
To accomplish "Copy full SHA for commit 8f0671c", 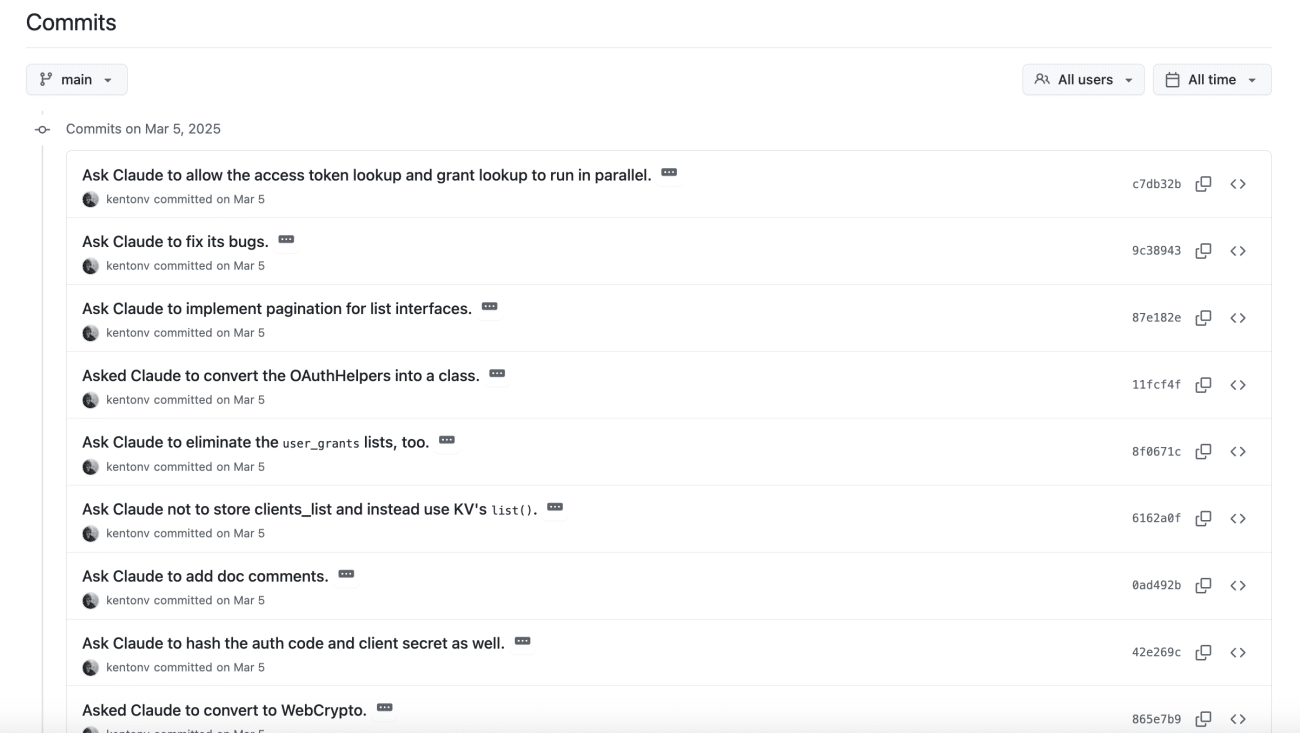I will (1204, 452).
